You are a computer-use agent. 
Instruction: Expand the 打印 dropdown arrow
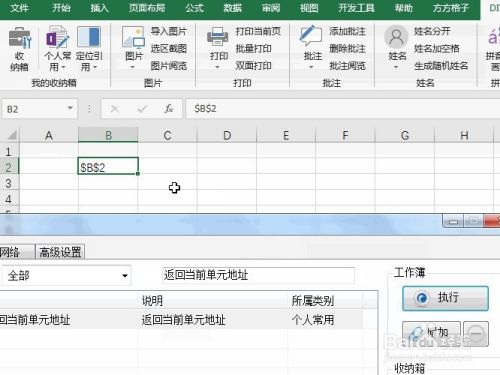point(217,68)
